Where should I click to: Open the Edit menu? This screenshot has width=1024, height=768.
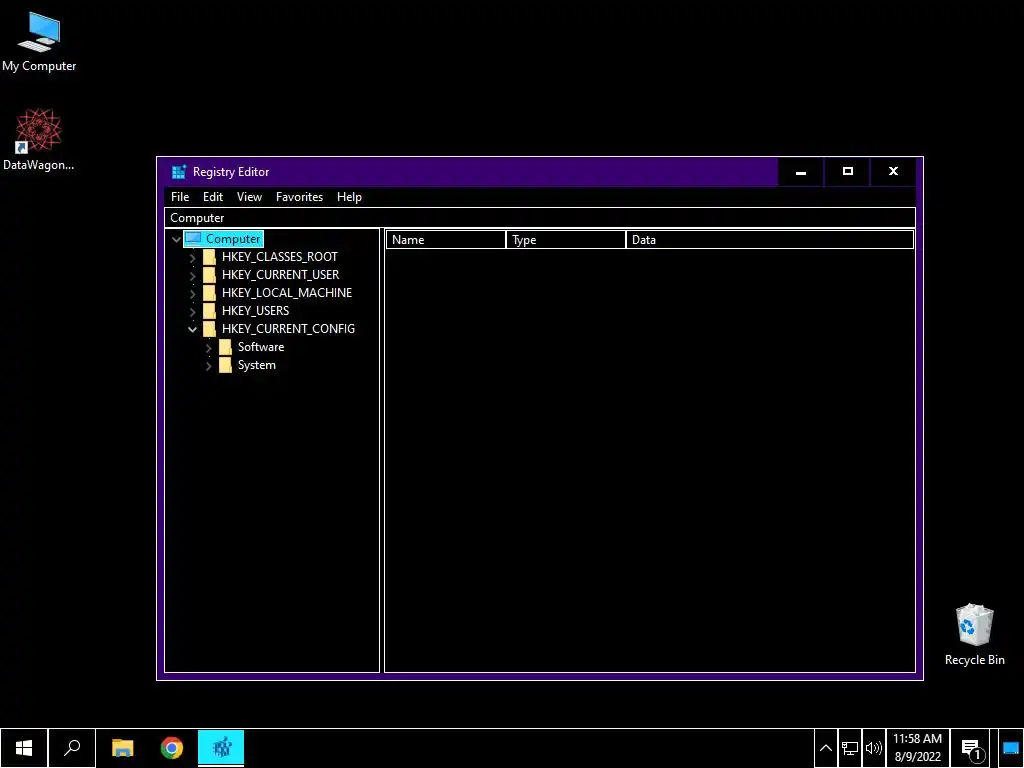213,197
